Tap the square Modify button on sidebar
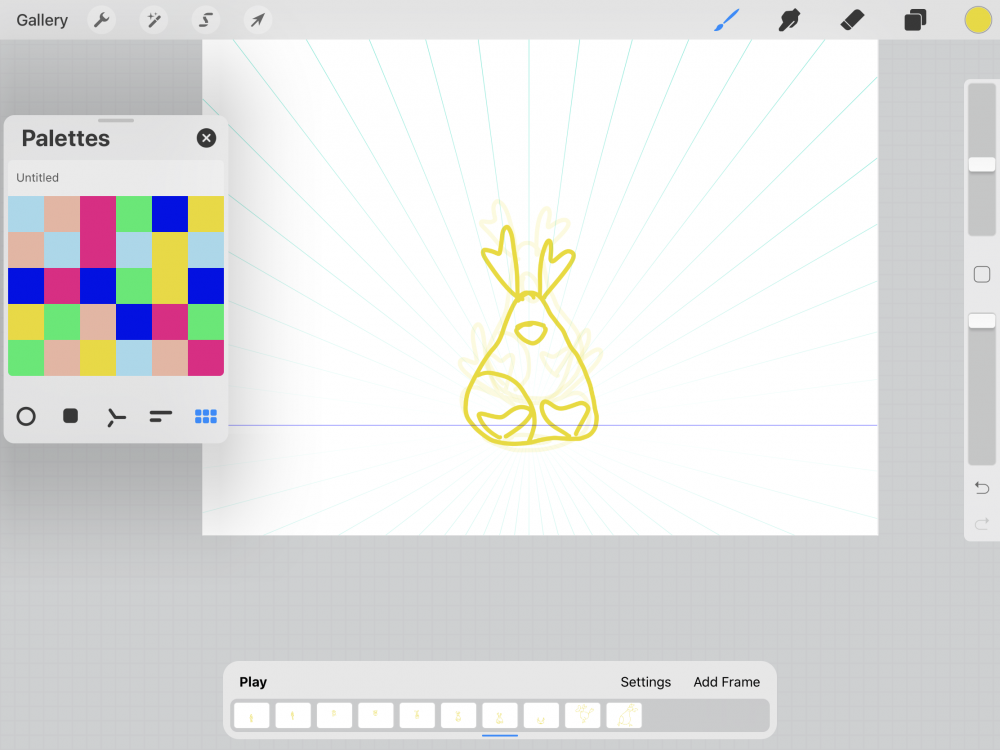 [x=982, y=274]
